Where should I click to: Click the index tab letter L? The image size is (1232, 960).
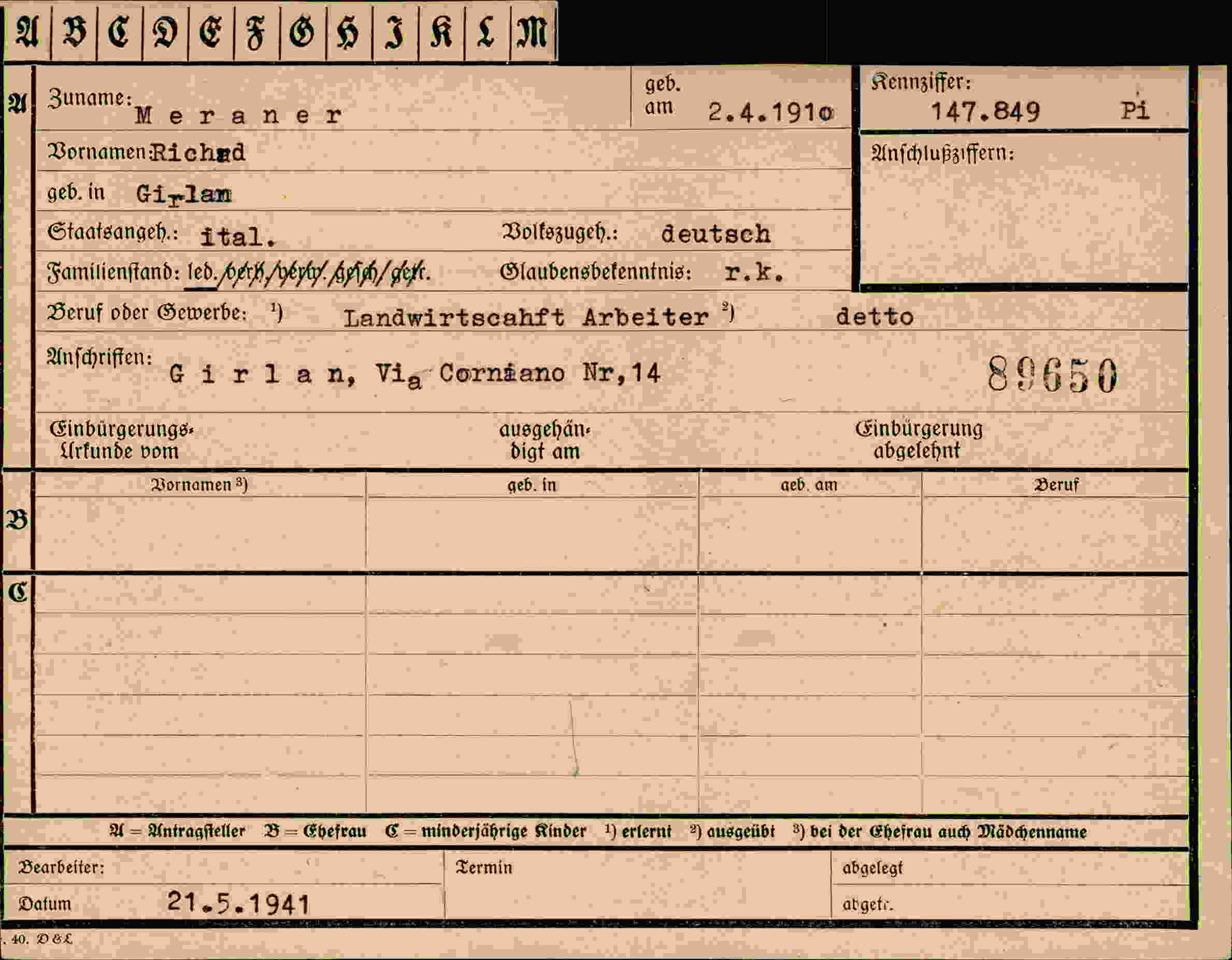485,32
